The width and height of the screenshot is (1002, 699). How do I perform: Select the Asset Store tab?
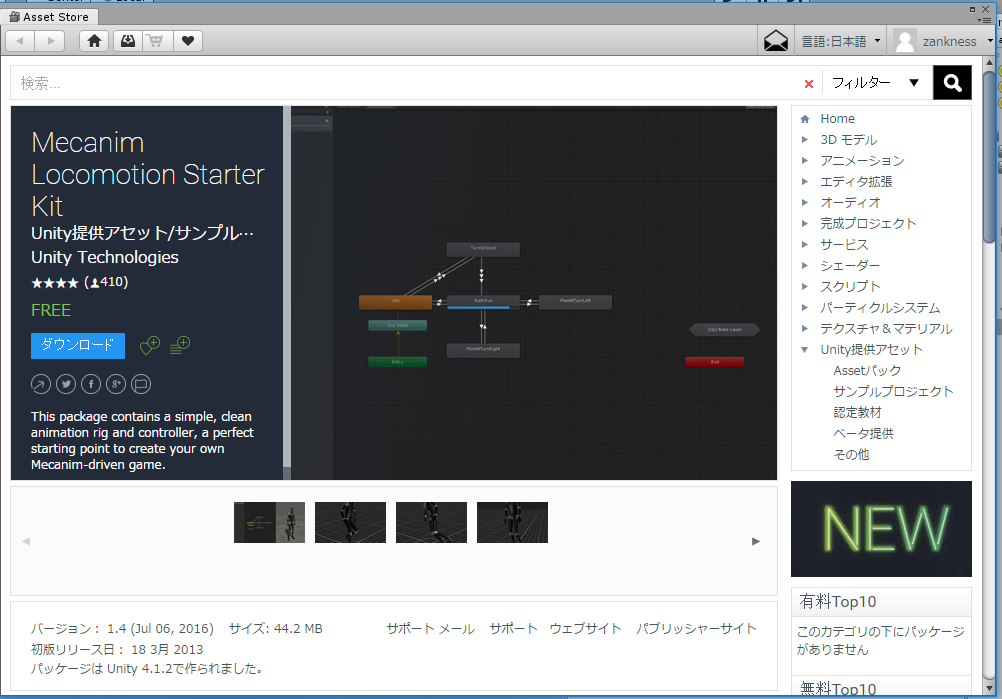pos(49,17)
